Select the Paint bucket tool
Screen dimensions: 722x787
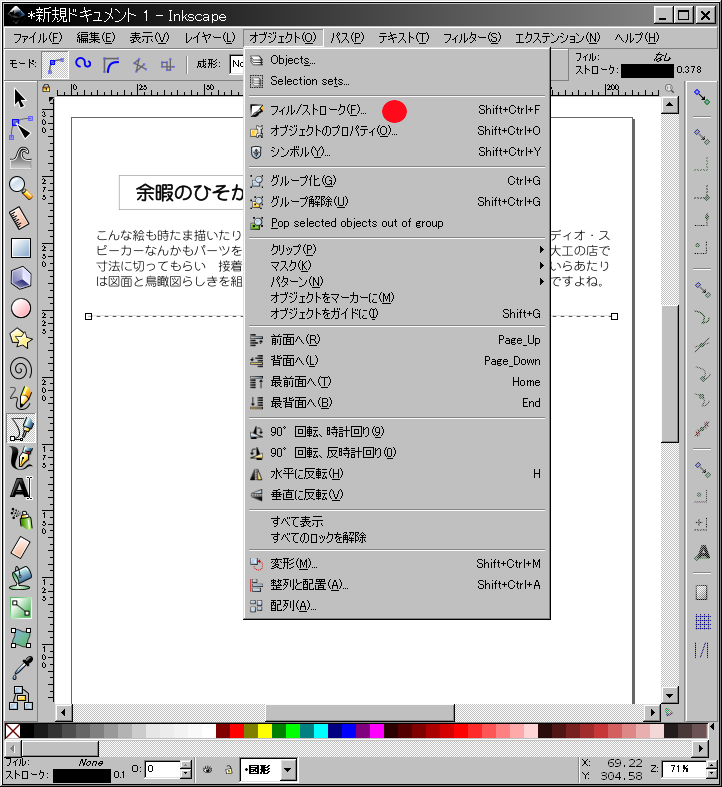[x=20, y=577]
